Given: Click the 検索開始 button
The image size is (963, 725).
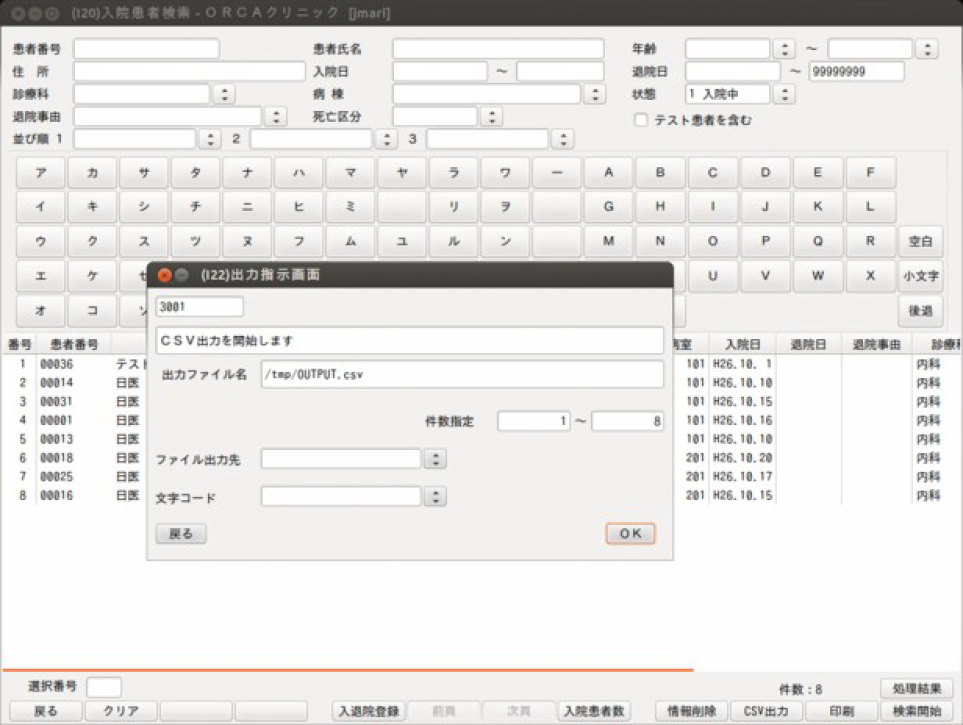Looking at the screenshot, I should pyautogui.click(x=917, y=711).
